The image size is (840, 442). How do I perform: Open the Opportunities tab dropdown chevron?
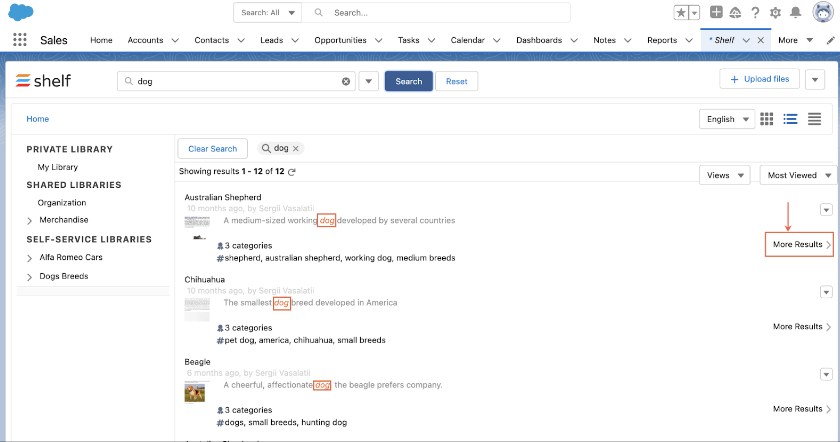(378, 40)
